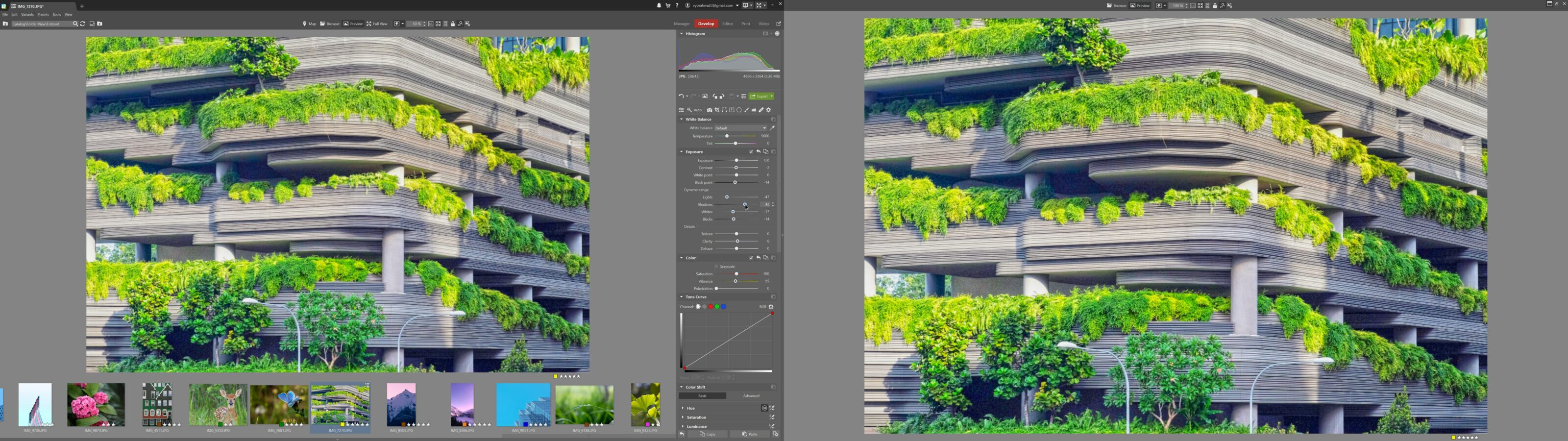Select the Straighten Lines tool
Screen dimensions: 1568x441
724,110
